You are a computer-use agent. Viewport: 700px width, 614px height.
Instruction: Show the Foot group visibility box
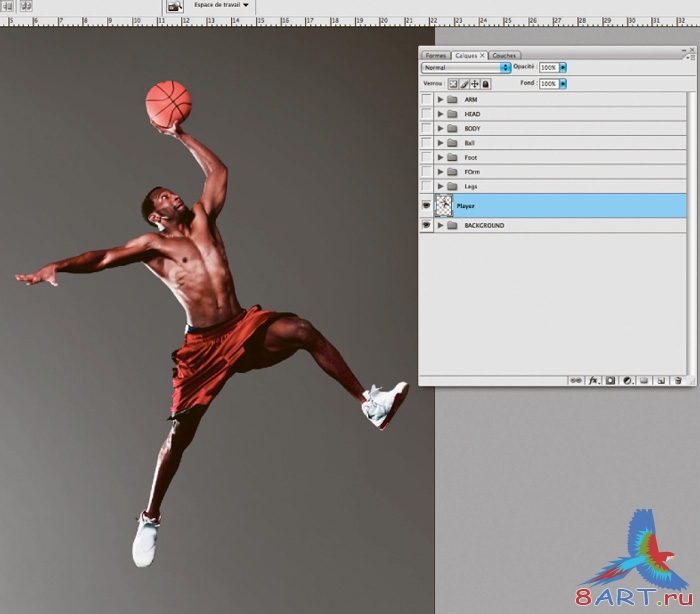(x=427, y=157)
